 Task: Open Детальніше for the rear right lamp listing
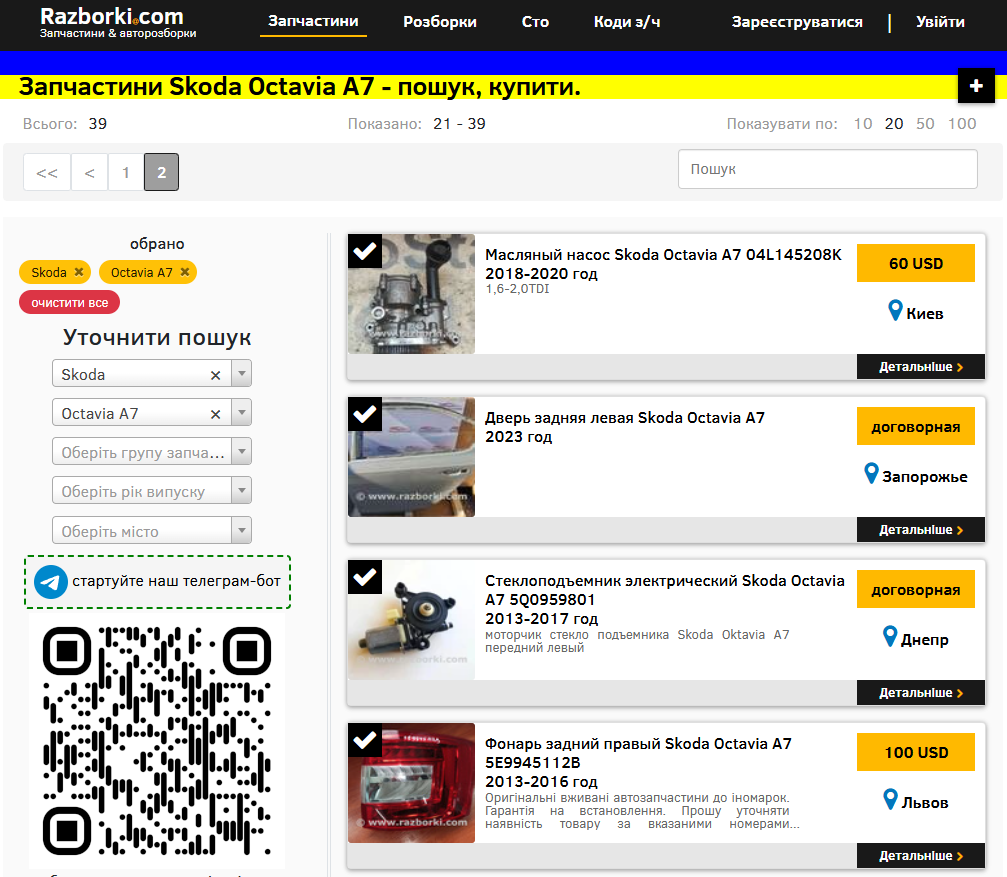tap(921, 856)
